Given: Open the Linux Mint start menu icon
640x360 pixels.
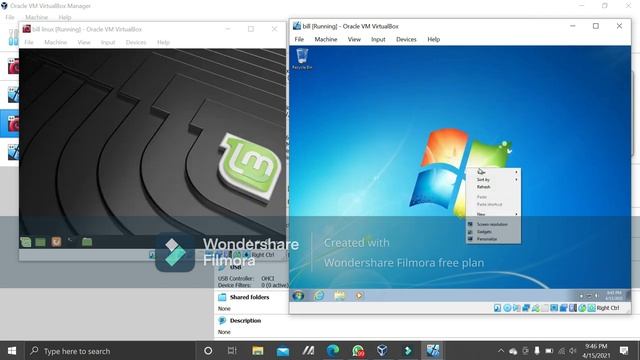Looking at the screenshot, I should coord(26,242).
